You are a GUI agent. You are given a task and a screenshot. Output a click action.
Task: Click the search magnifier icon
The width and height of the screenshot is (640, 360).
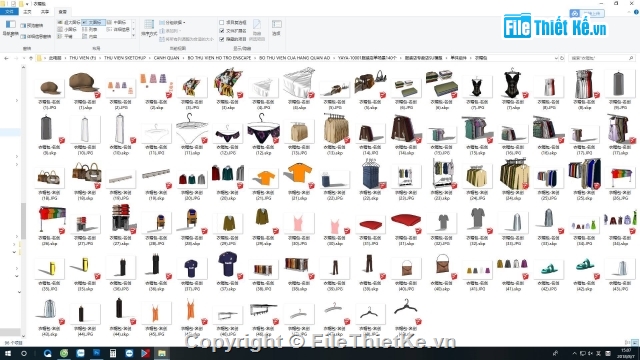pyautogui.click(x=631, y=58)
